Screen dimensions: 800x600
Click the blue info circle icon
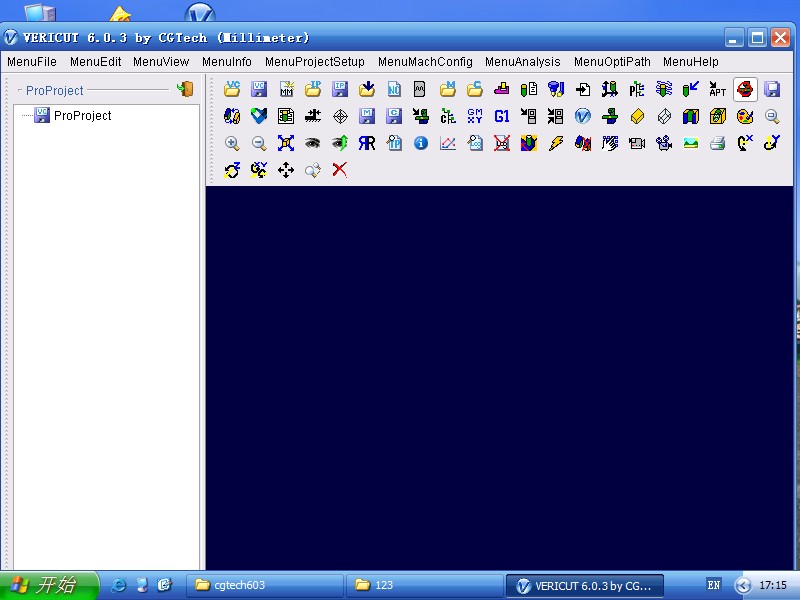tap(421, 143)
